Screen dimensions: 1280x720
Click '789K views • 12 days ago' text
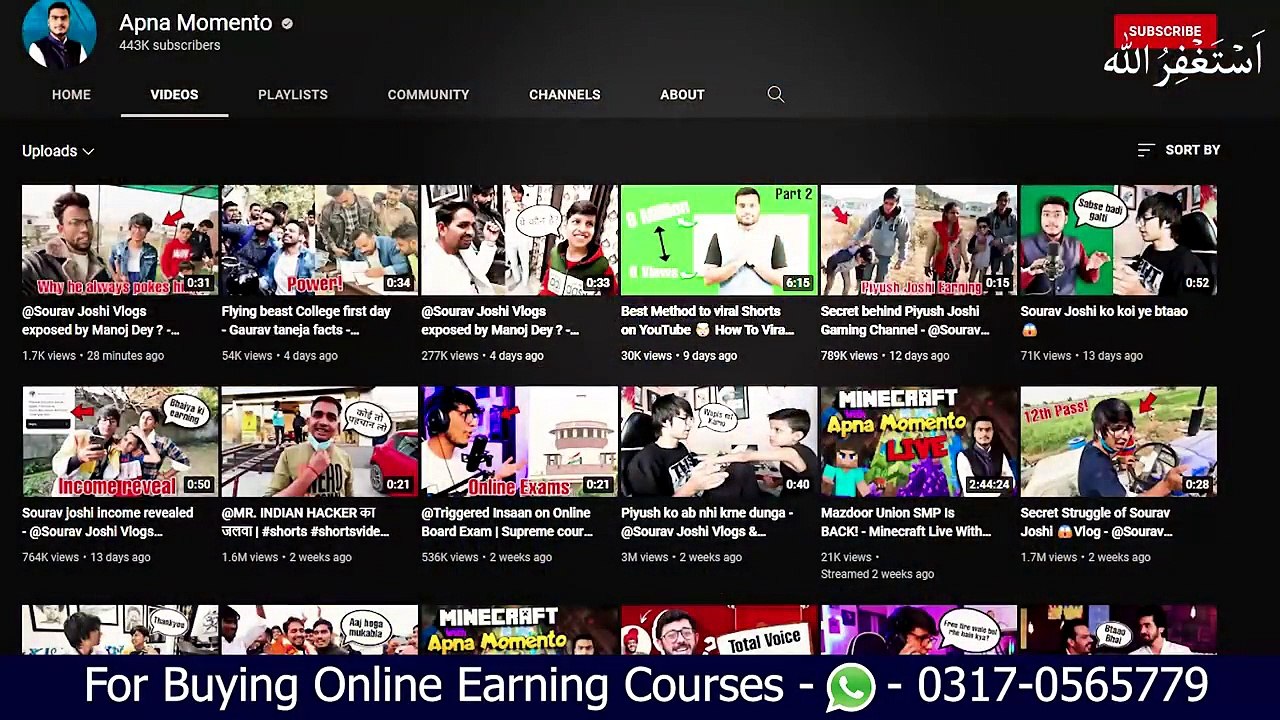click(885, 356)
